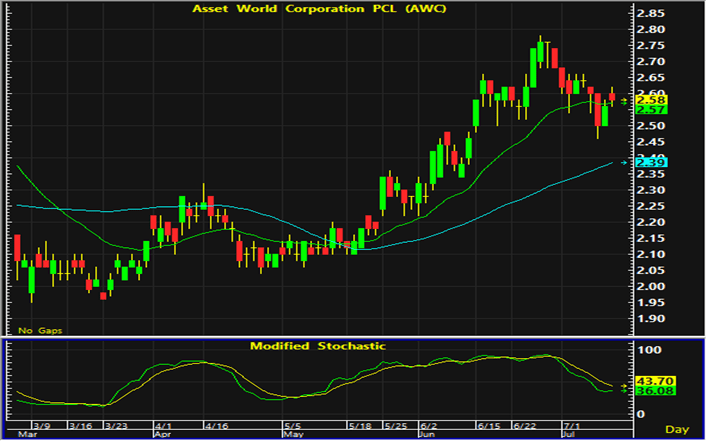Select the 4/16 date marker
Viewport: 707px width, 441px height.
point(216,426)
